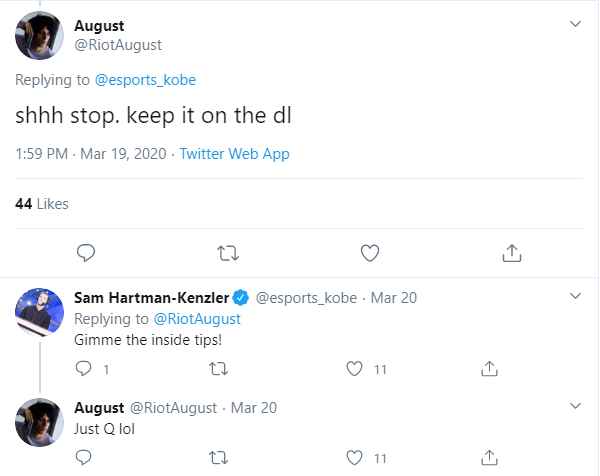Share the 'Just Q lol' tweet
Screen dimensions: 600x476
tap(489, 458)
